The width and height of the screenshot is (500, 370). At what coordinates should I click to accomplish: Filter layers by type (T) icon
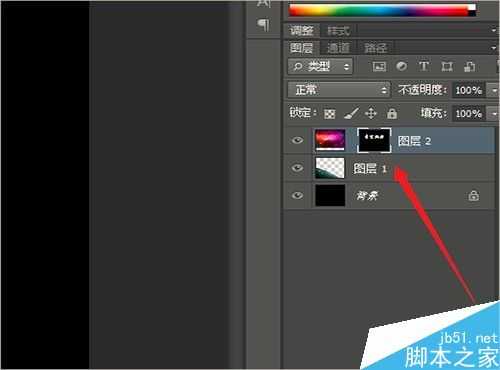(x=424, y=66)
